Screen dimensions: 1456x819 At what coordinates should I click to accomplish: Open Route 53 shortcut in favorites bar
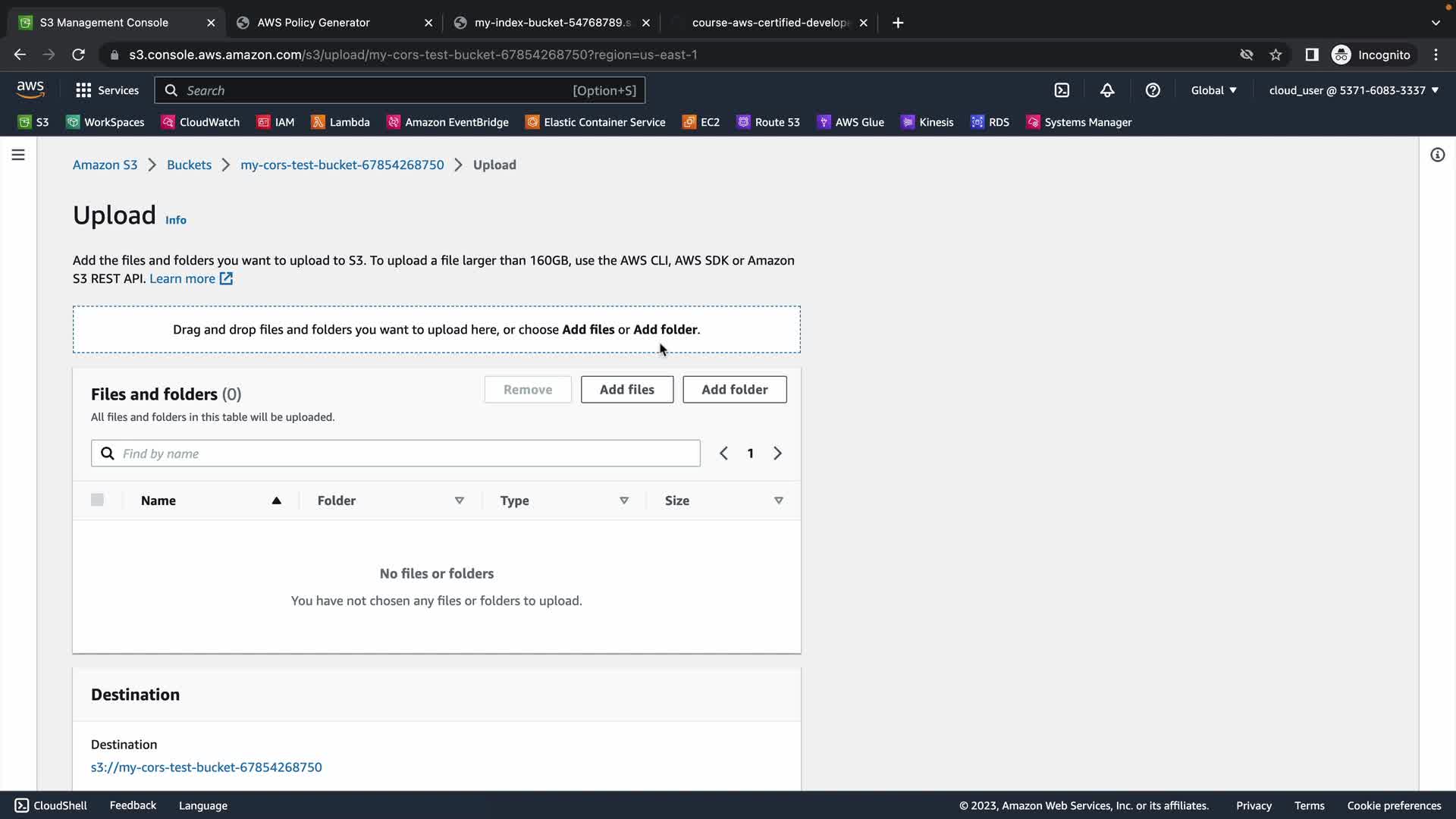(x=768, y=122)
